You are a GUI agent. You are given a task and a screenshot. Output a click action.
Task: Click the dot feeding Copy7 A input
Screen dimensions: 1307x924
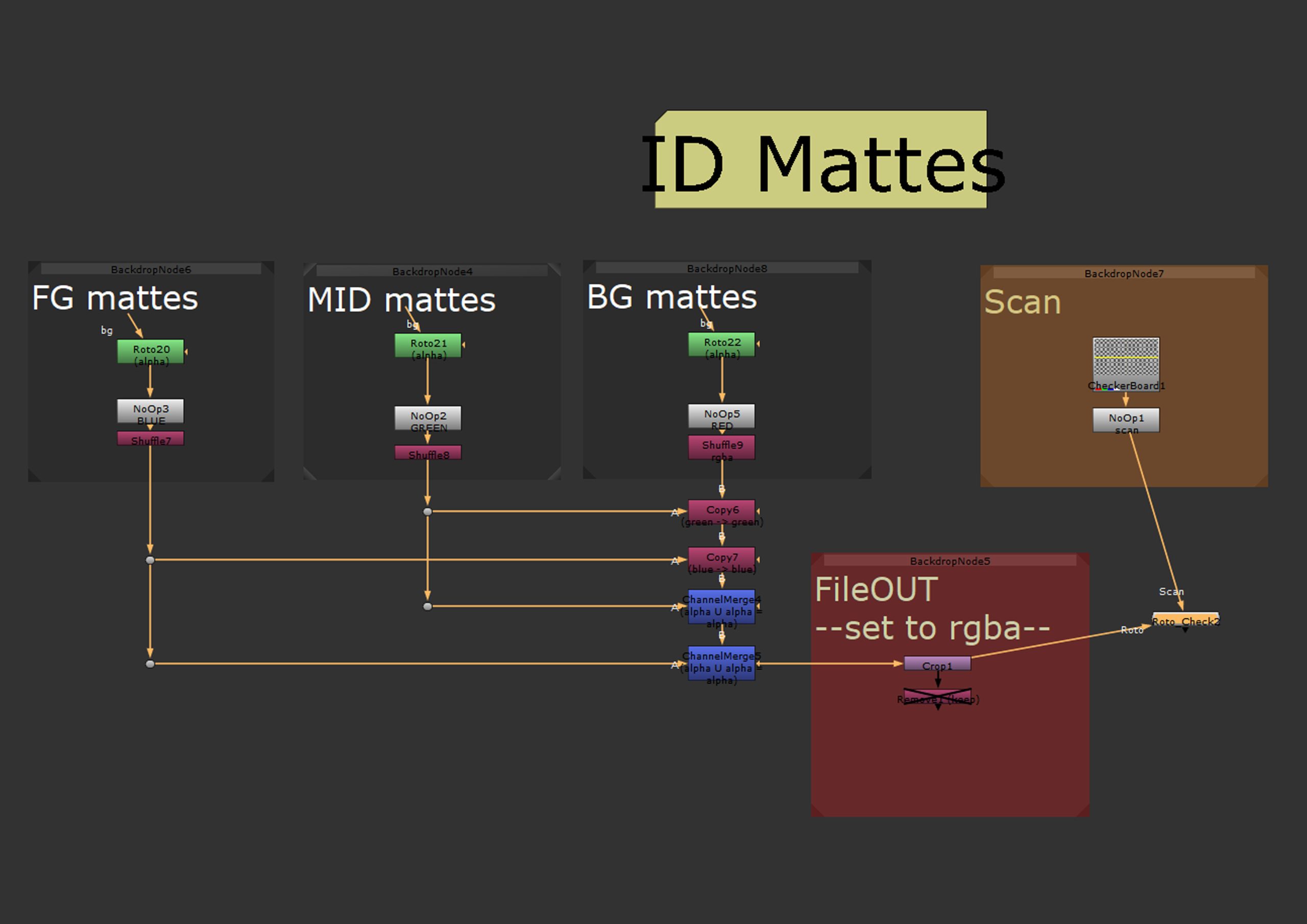click(150, 560)
